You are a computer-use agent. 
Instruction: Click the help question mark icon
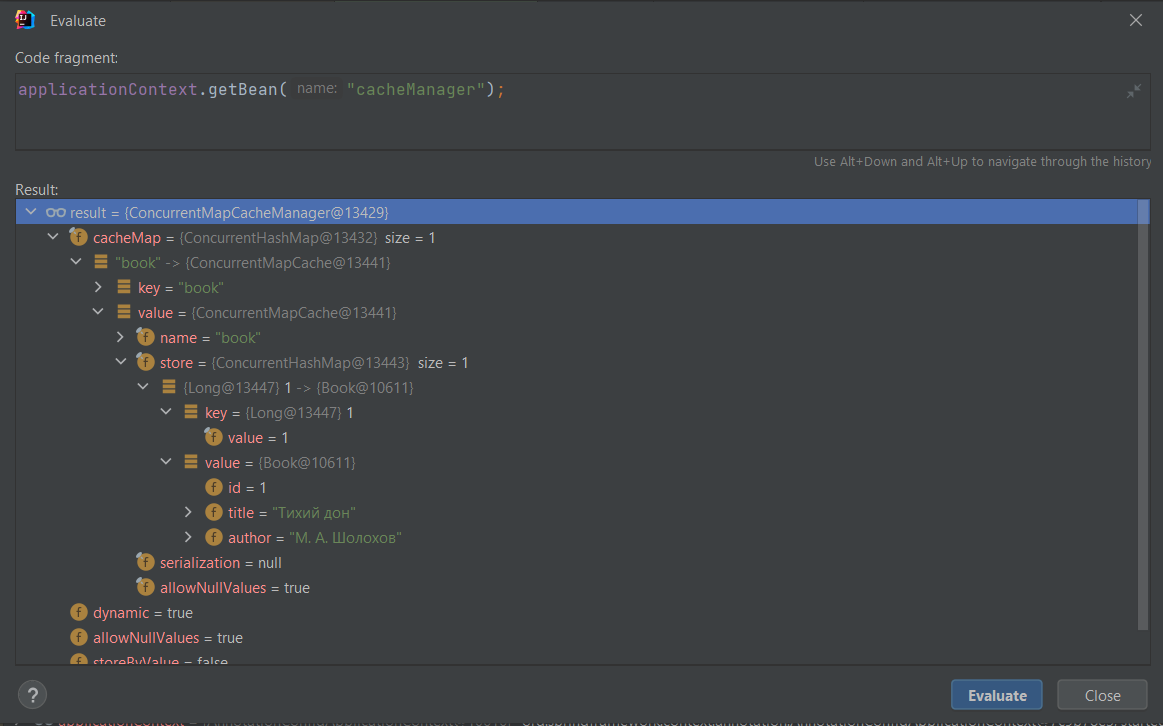click(32, 695)
